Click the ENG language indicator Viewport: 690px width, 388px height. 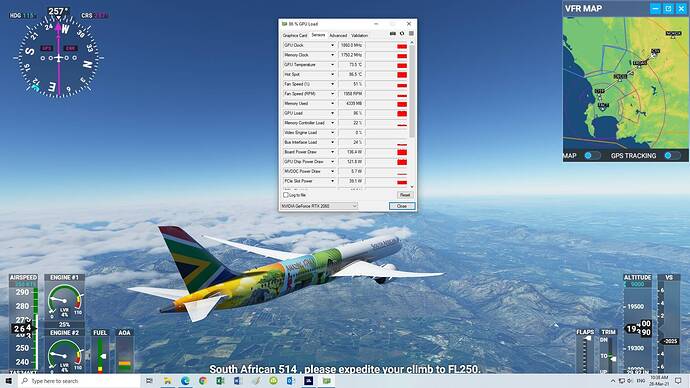pos(641,381)
